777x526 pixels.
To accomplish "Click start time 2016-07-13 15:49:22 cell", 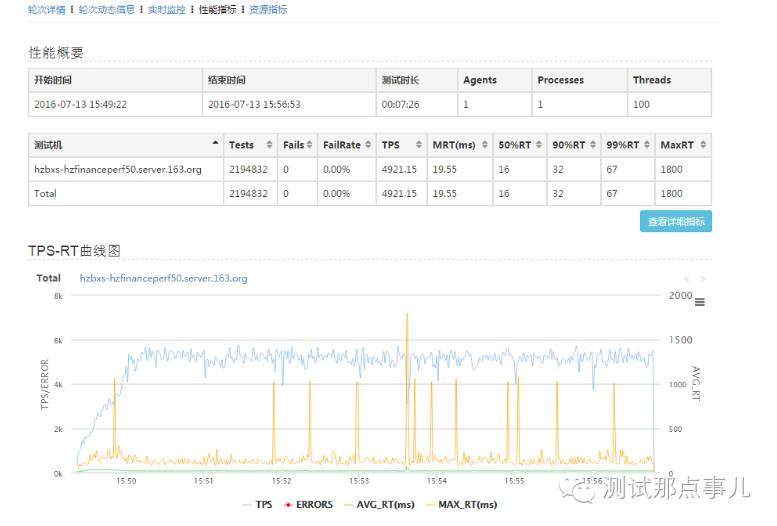I will tap(115, 104).
